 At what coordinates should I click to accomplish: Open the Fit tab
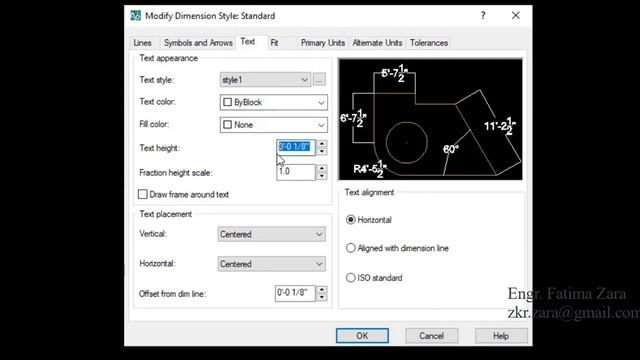coord(274,43)
